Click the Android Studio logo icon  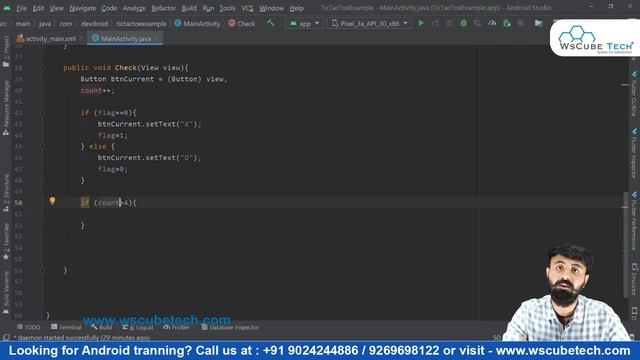point(7,8)
